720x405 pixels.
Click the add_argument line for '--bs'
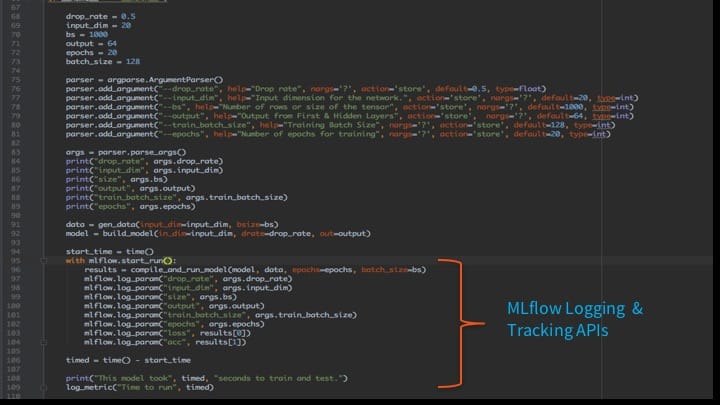(x=350, y=107)
